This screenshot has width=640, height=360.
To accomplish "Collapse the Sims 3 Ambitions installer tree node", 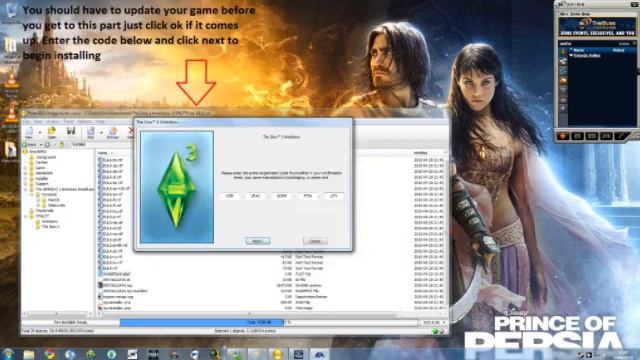I will pyautogui.click(x=26, y=189).
